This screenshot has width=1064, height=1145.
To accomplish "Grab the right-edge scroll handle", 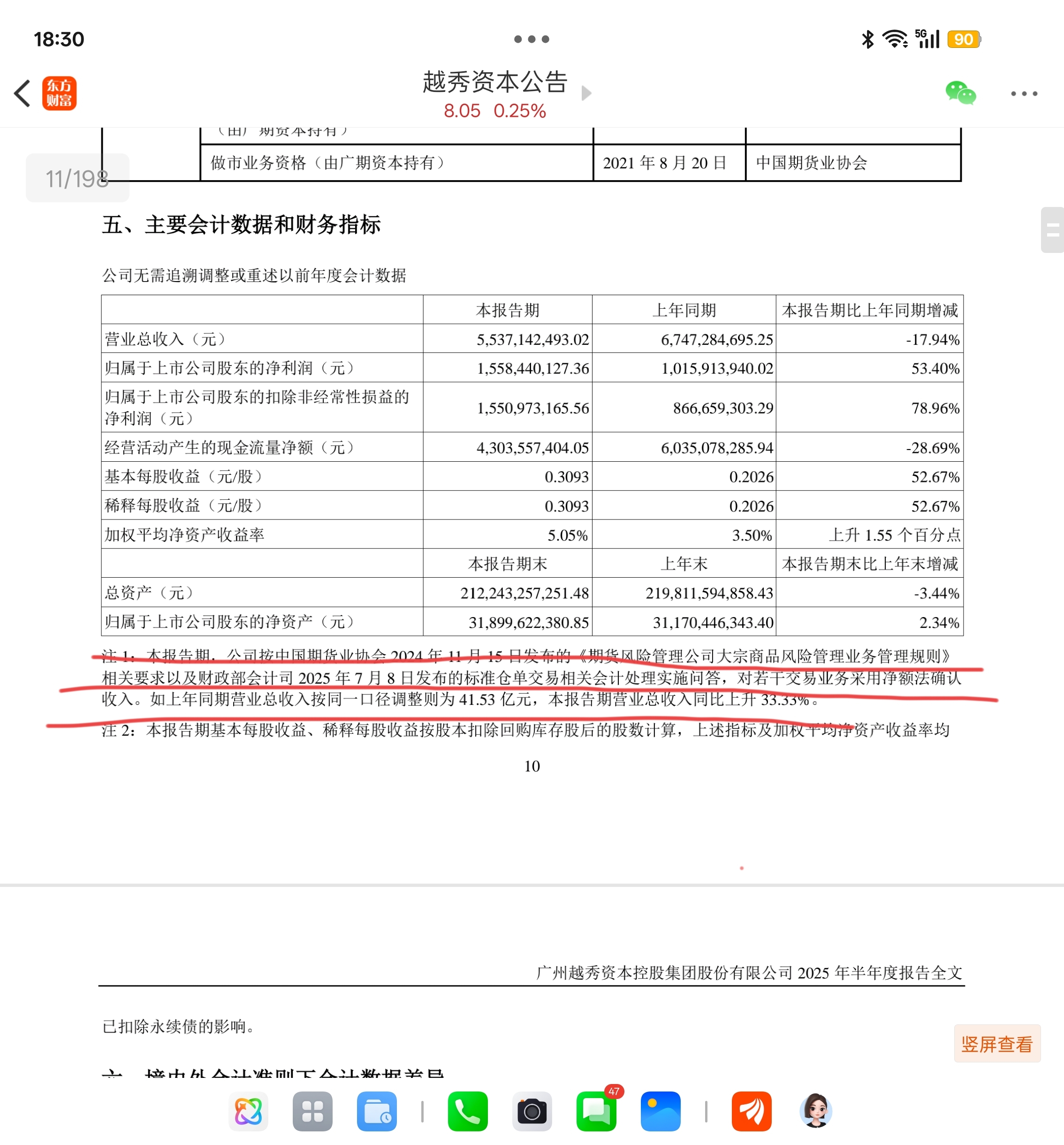I will point(1052,230).
